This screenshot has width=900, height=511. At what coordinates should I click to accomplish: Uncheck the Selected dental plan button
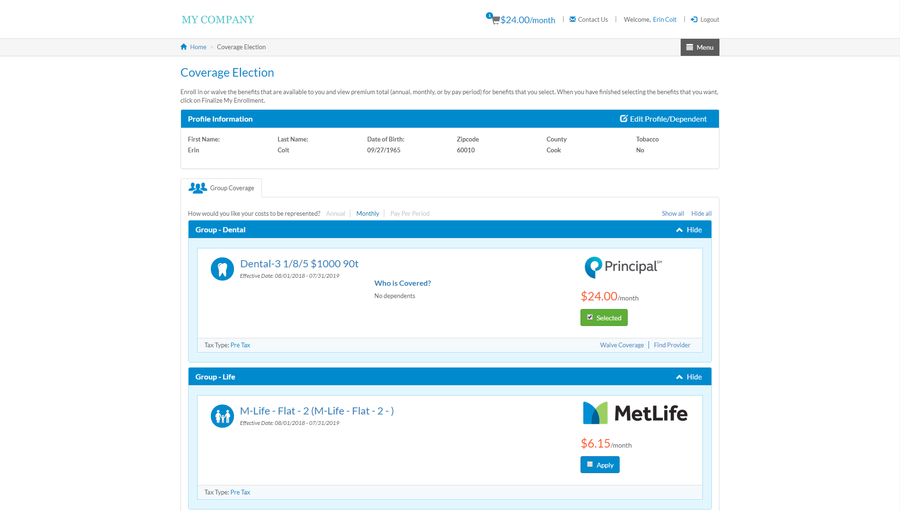pos(603,317)
